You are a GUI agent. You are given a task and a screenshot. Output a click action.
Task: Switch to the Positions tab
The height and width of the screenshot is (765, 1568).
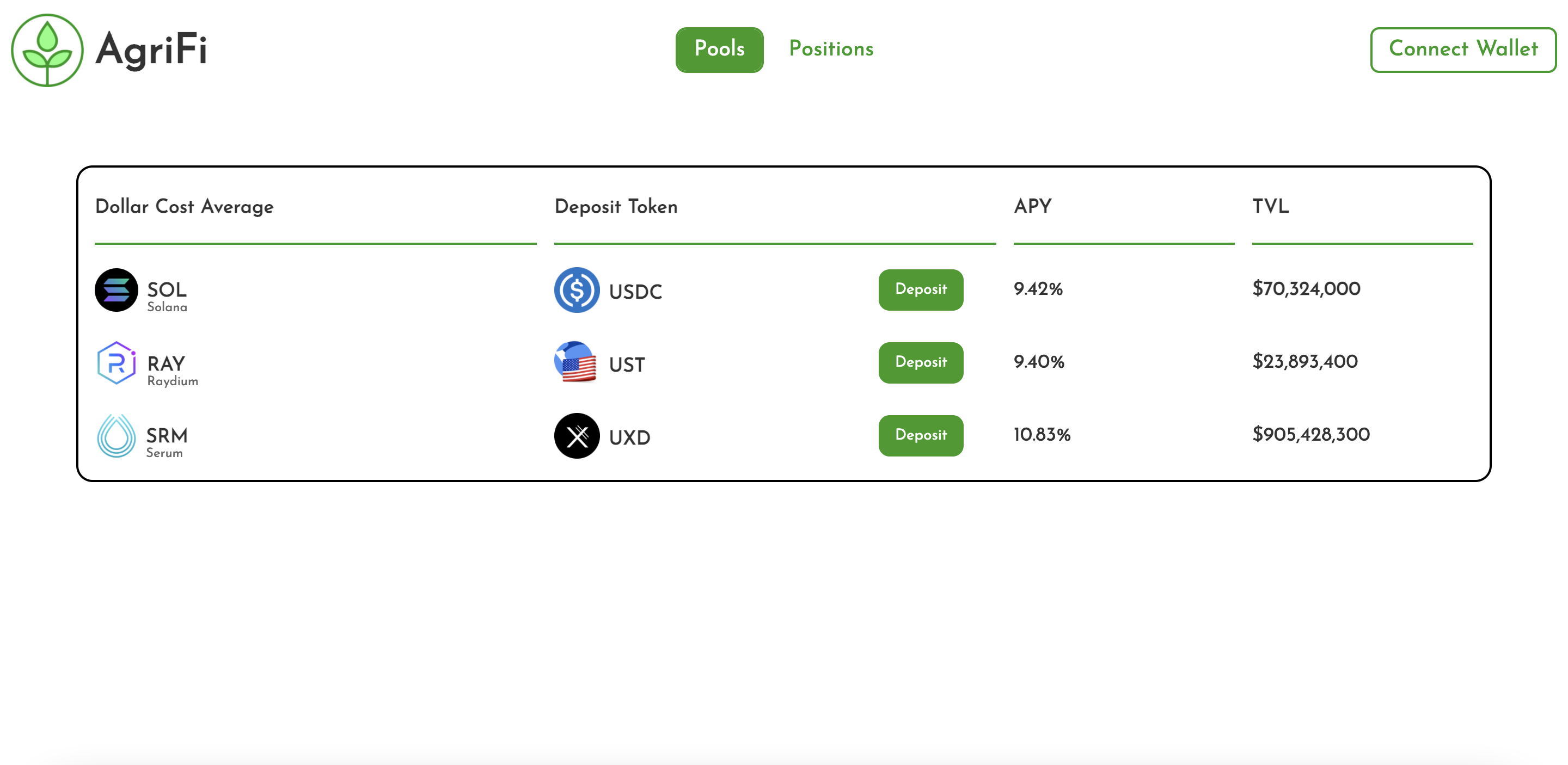[x=831, y=48]
